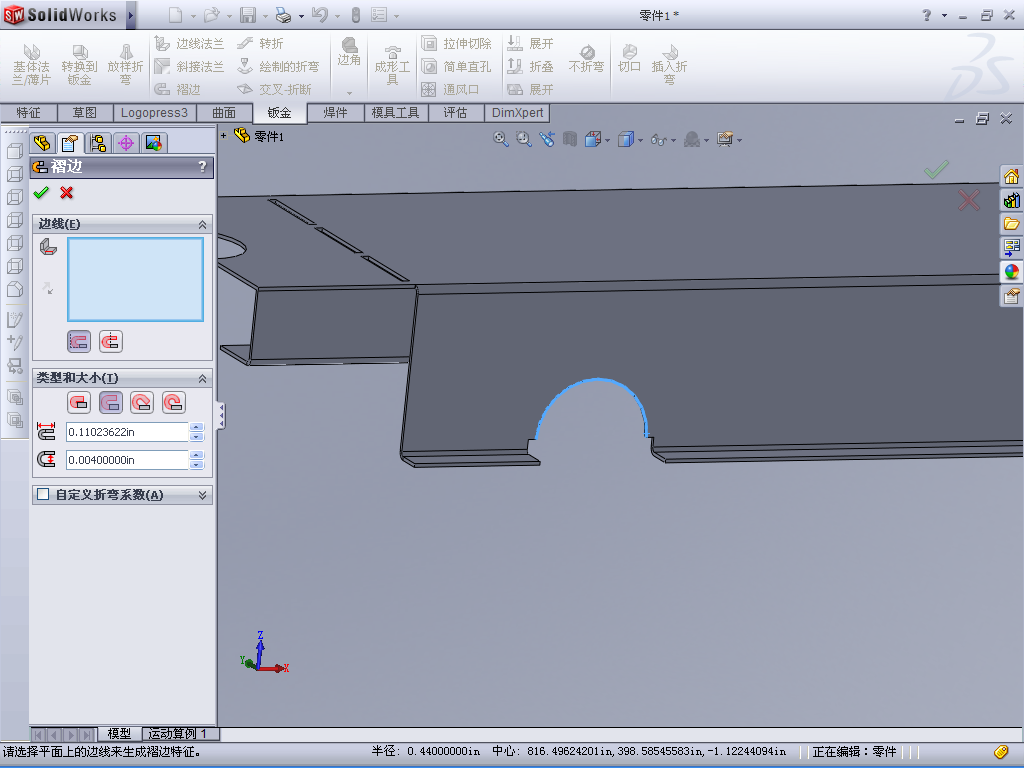The image size is (1024, 768).
Task: Switch to the 曲面 tab
Action: click(224, 113)
